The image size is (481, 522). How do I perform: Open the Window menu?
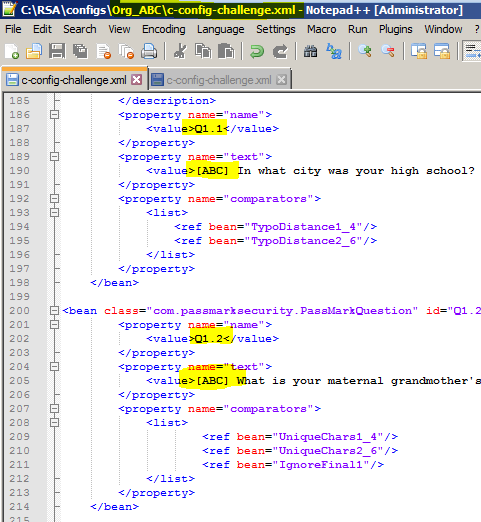[x=443, y=29]
